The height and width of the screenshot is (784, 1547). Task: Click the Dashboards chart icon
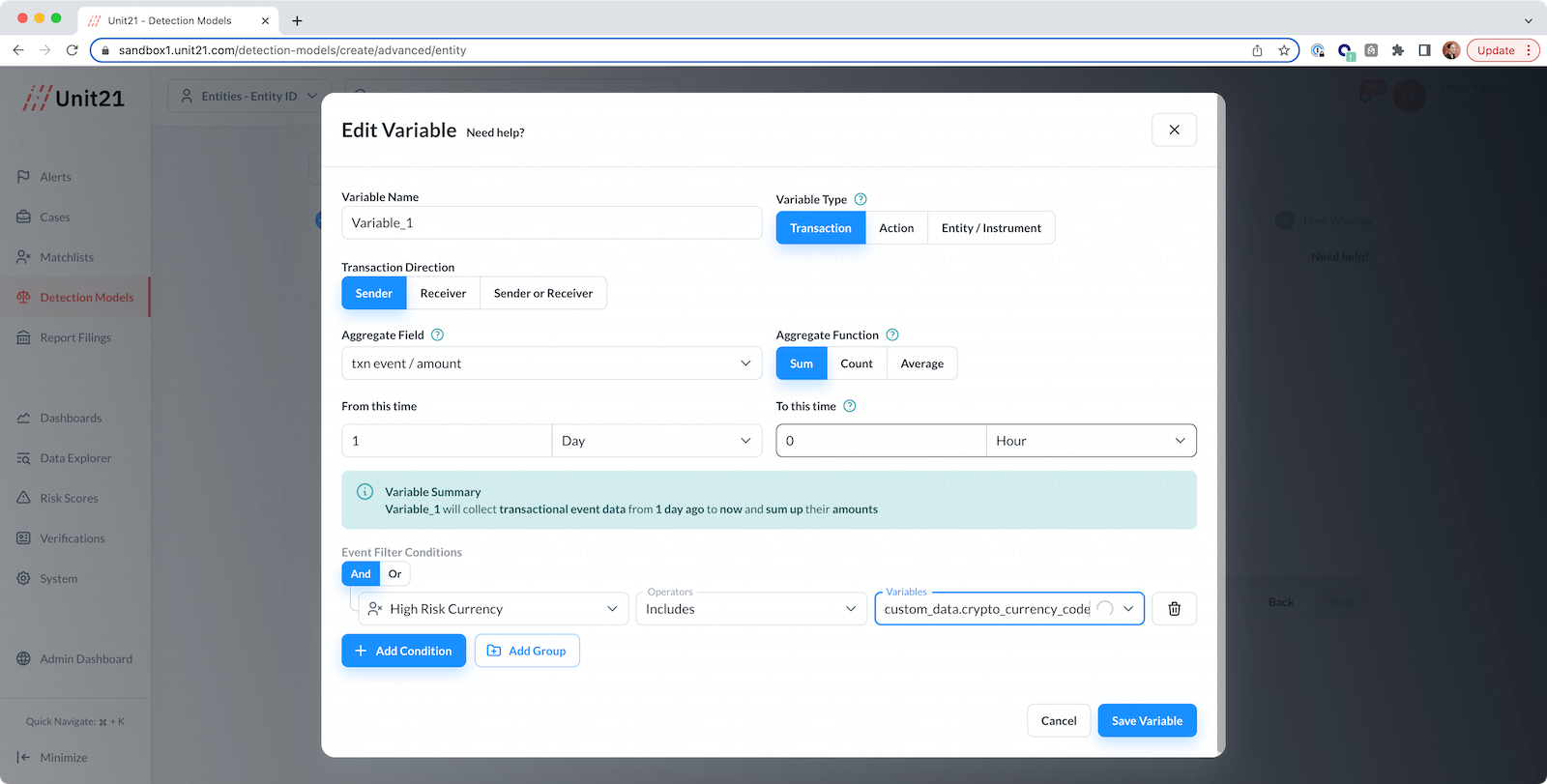[x=23, y=418]
